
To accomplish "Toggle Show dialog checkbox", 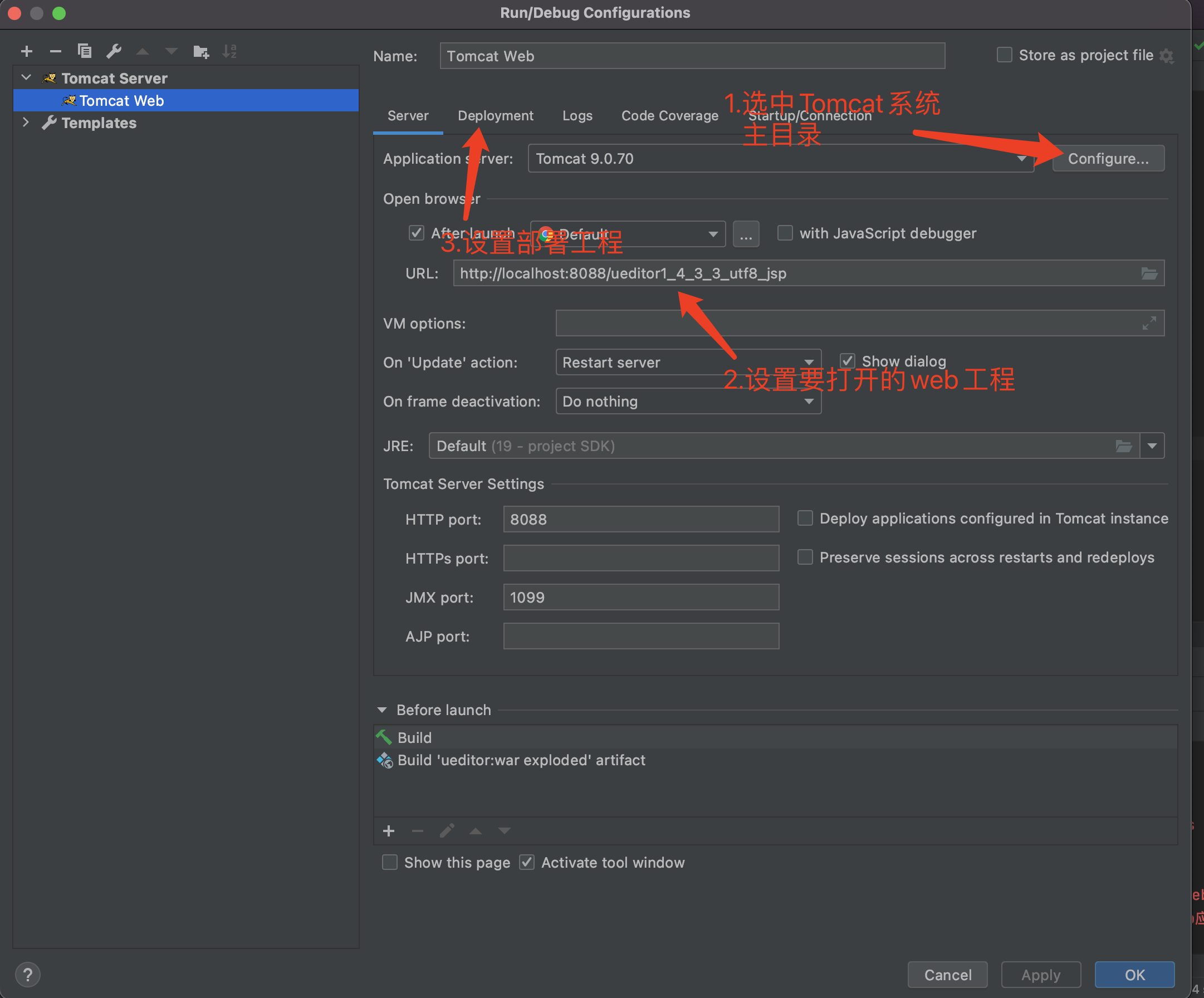I will [x=848, y=361].
